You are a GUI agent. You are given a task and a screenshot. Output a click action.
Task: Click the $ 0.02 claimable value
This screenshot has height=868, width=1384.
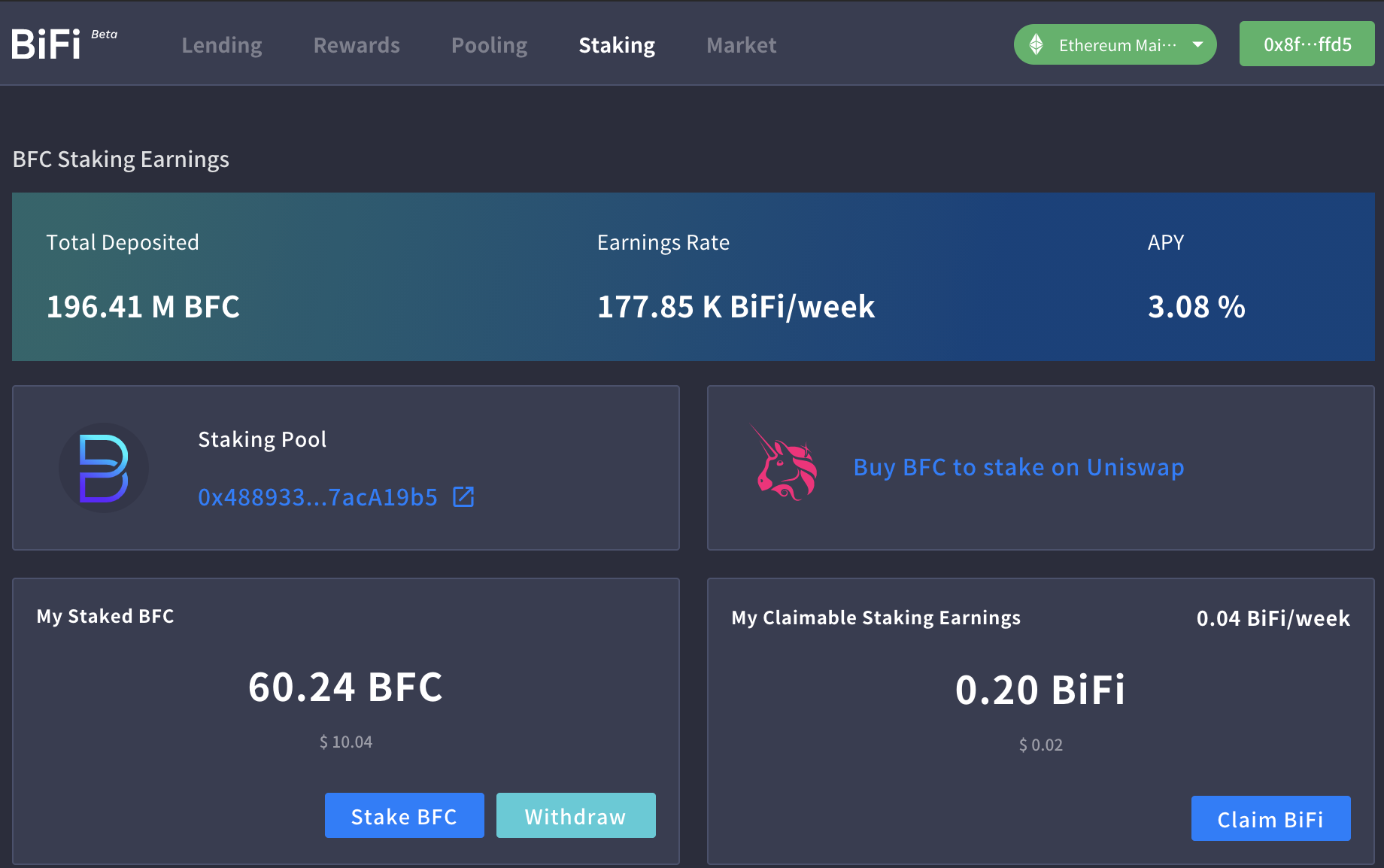pyautogui.click(x=1041, y=745)
